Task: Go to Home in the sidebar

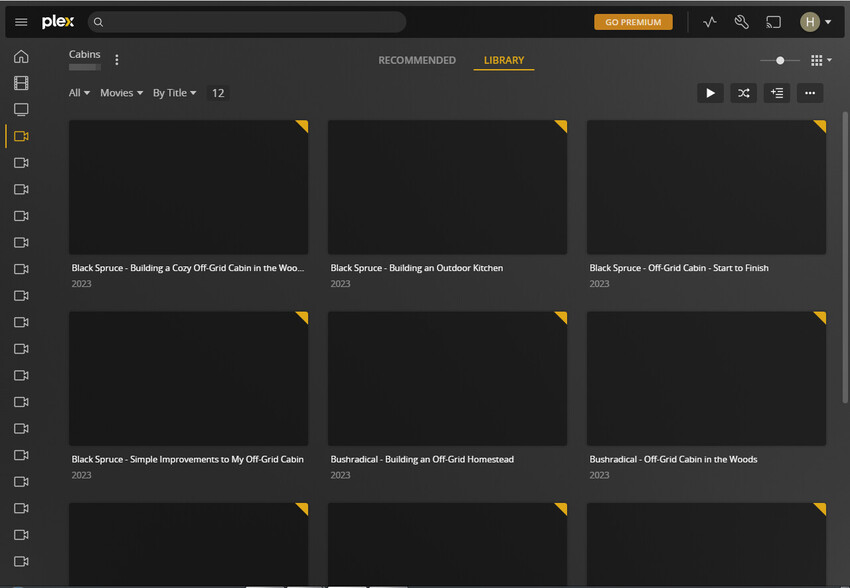Action: [21, 56]
